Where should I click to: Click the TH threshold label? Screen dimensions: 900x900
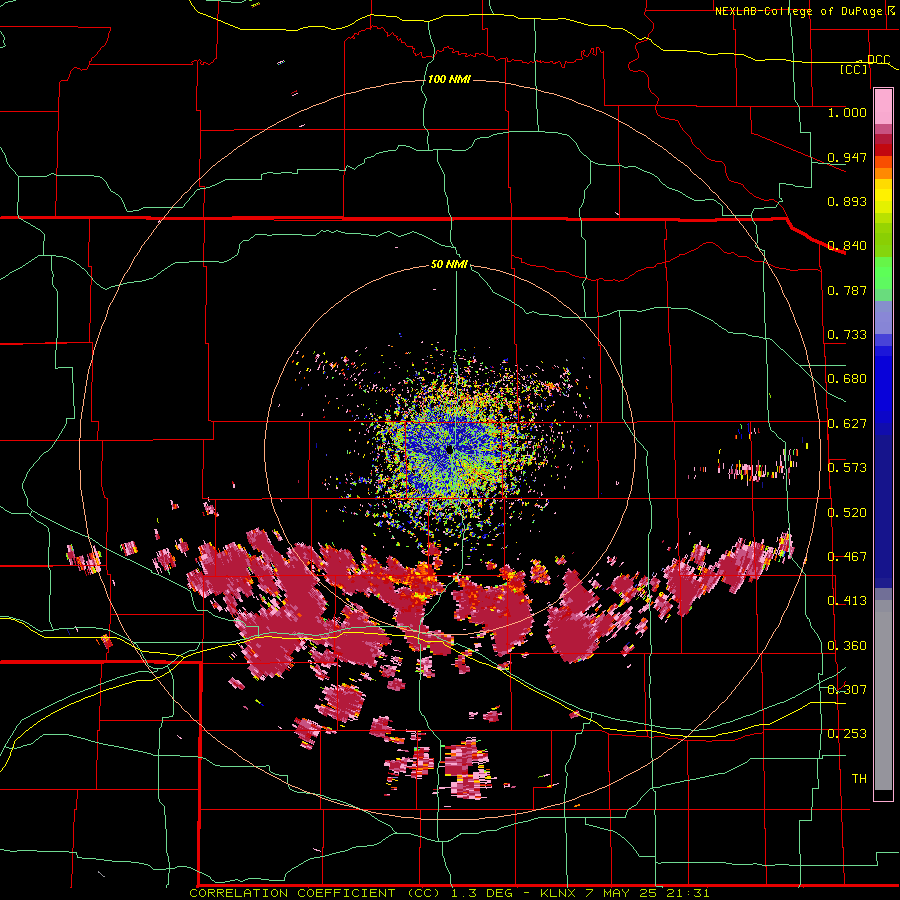coord(859,779)
